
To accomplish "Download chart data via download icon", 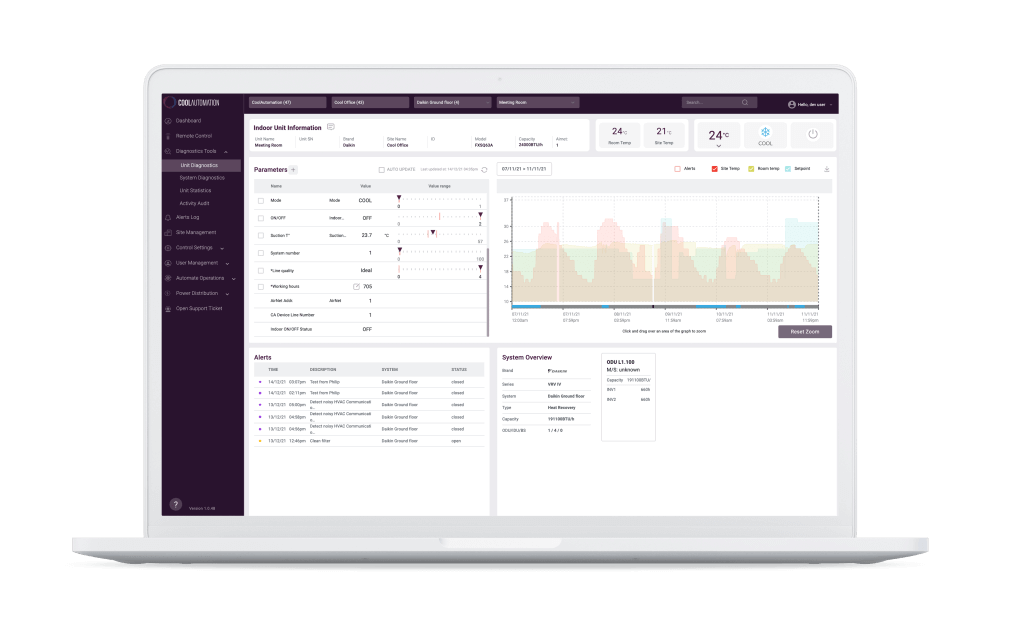I will 827,169.
